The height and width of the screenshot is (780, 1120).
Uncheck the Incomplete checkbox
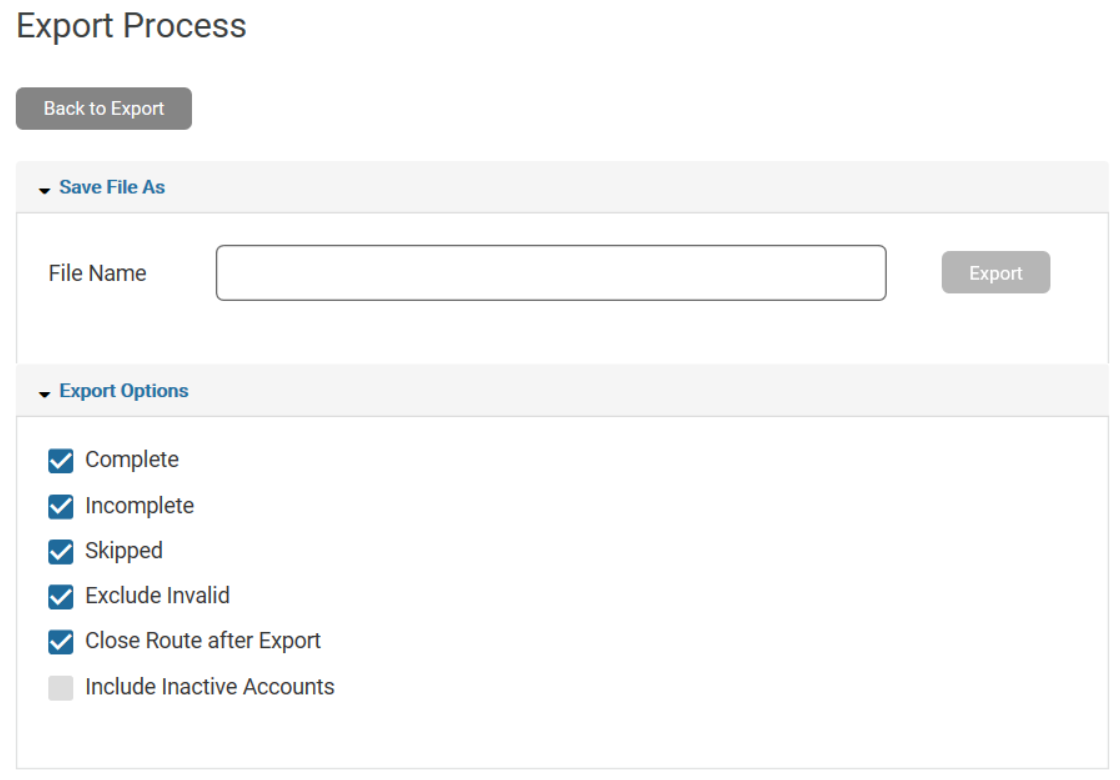[61, 507]
